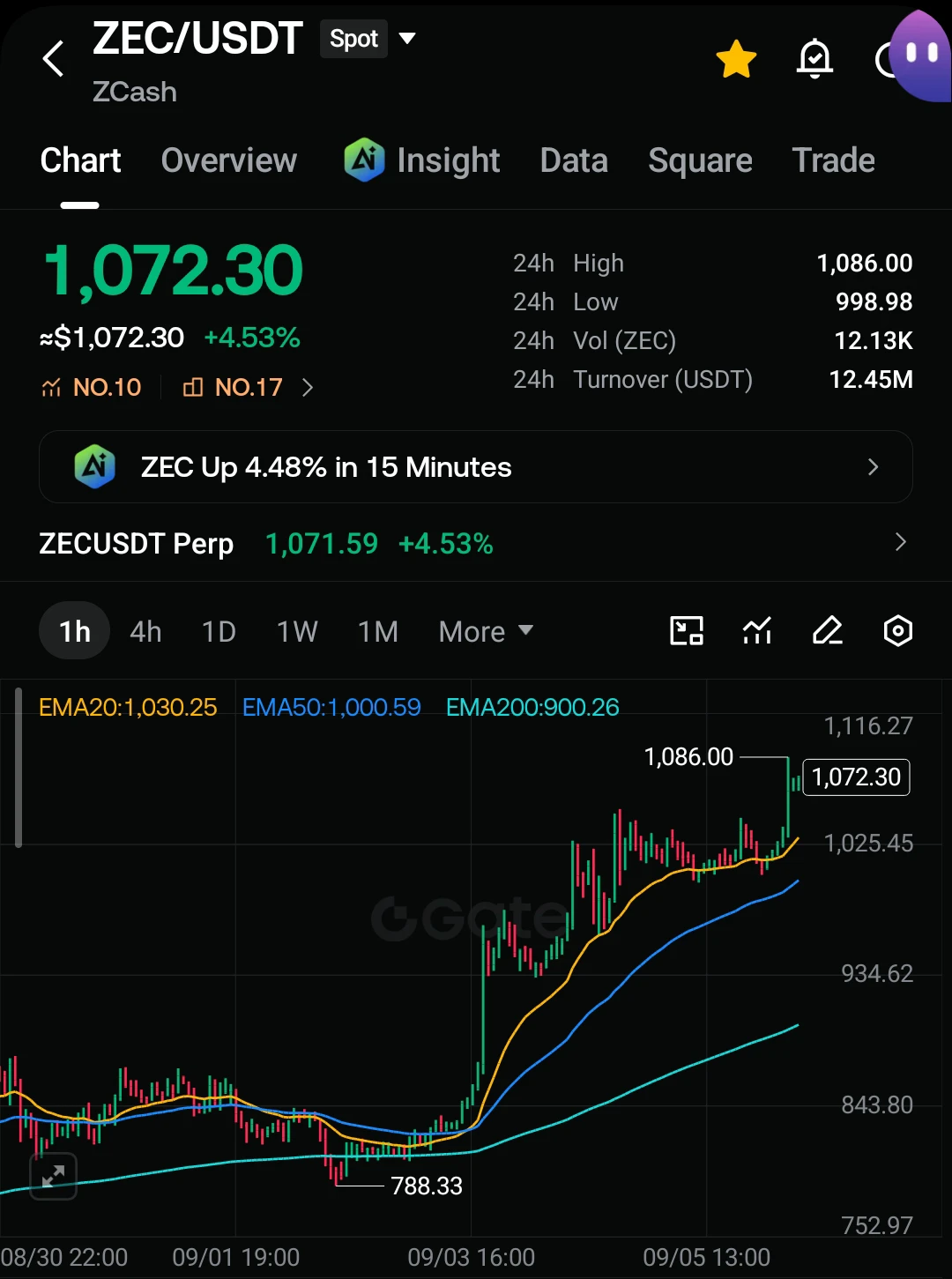Open the ZEC Up 4.48% alert banner
This screenshot has height=1279, width=952.
tap(476, 466)
